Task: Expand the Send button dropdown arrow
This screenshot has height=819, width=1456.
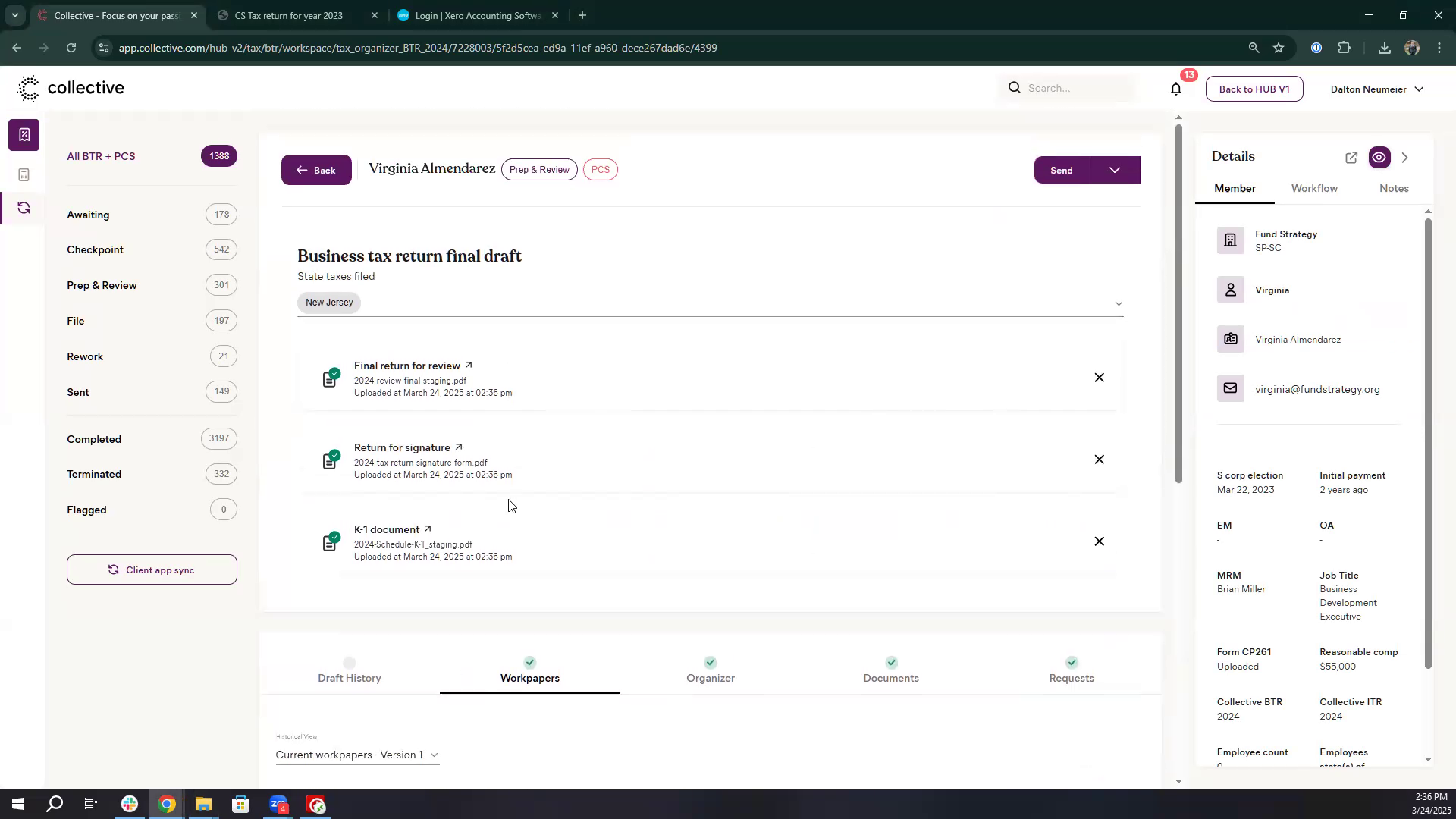Action: click(1115, 170)
